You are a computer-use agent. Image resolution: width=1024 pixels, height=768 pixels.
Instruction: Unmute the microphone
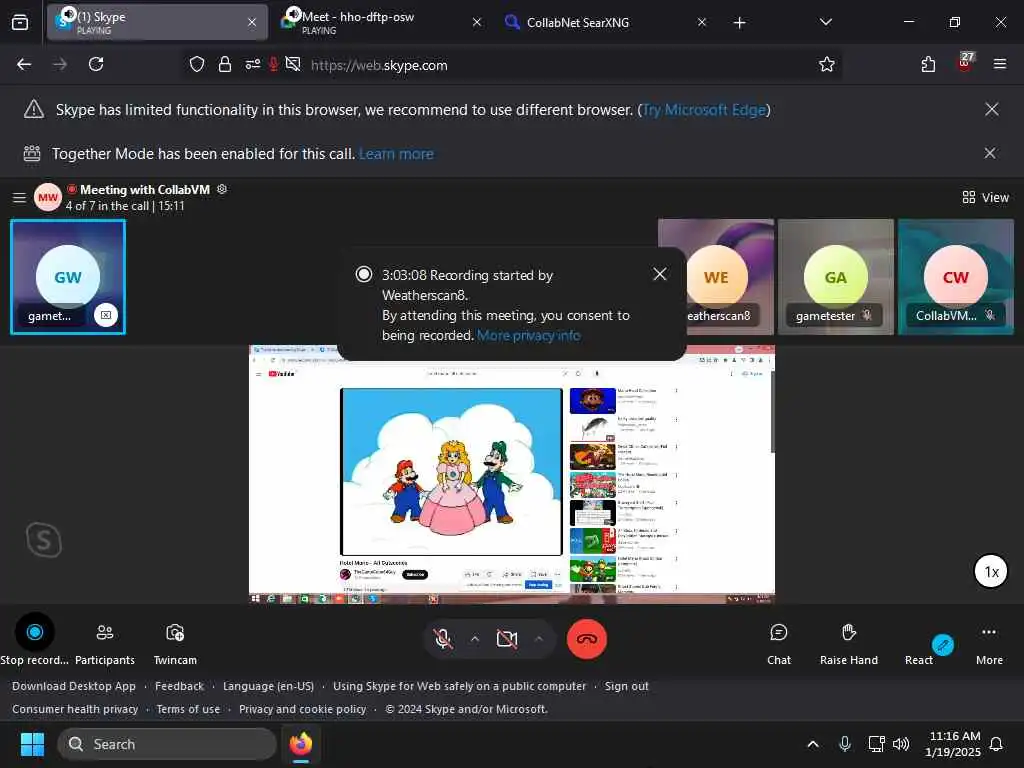click(443, 639)
